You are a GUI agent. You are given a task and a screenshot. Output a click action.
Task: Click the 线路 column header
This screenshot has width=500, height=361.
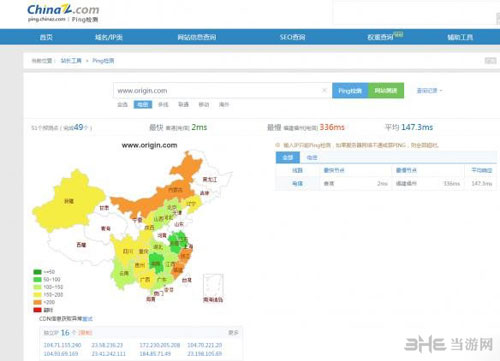[297, 170]
